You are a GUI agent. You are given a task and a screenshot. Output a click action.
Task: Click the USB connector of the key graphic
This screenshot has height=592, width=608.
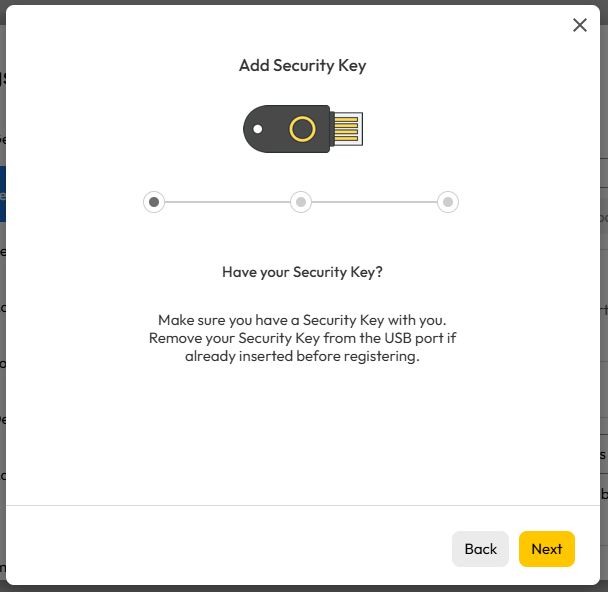pyautogui.click(x=347, y=129)
